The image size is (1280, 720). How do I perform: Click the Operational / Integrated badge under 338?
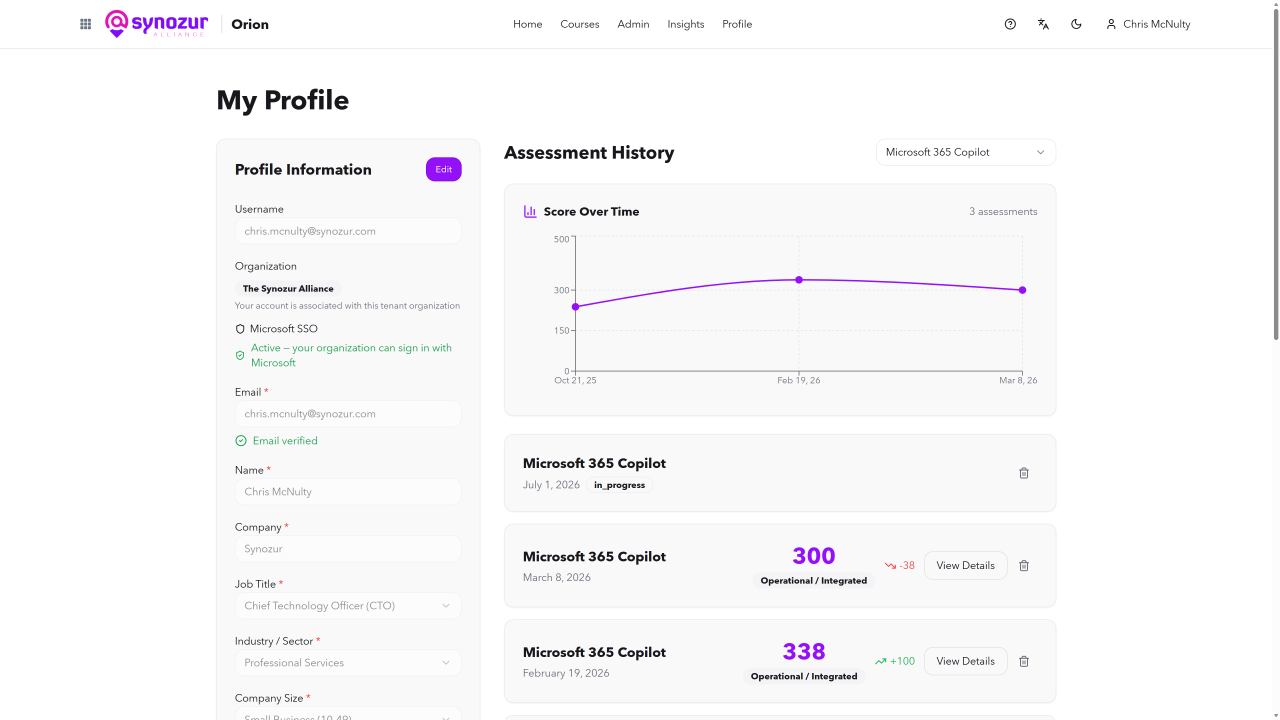pos(804,677)
